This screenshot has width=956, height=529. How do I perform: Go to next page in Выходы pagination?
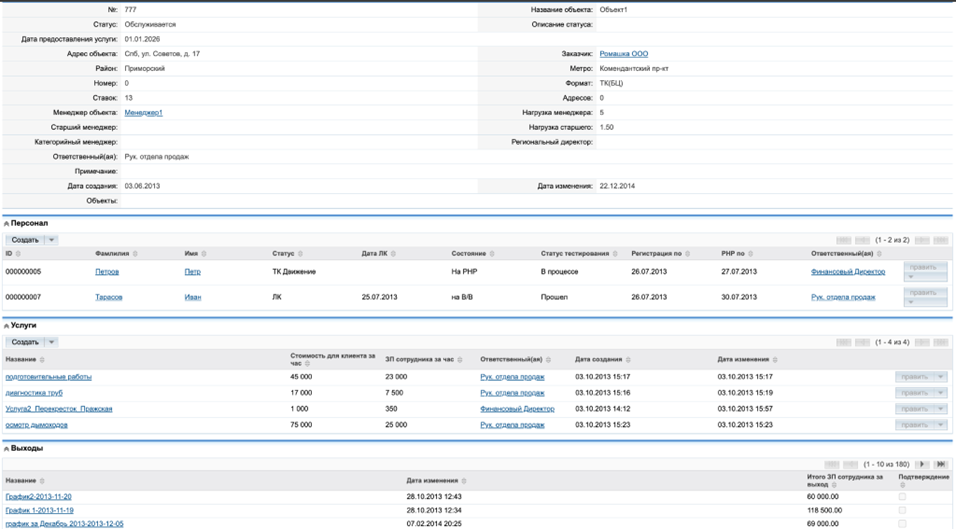pyautogui.click(x=922, y=464)
